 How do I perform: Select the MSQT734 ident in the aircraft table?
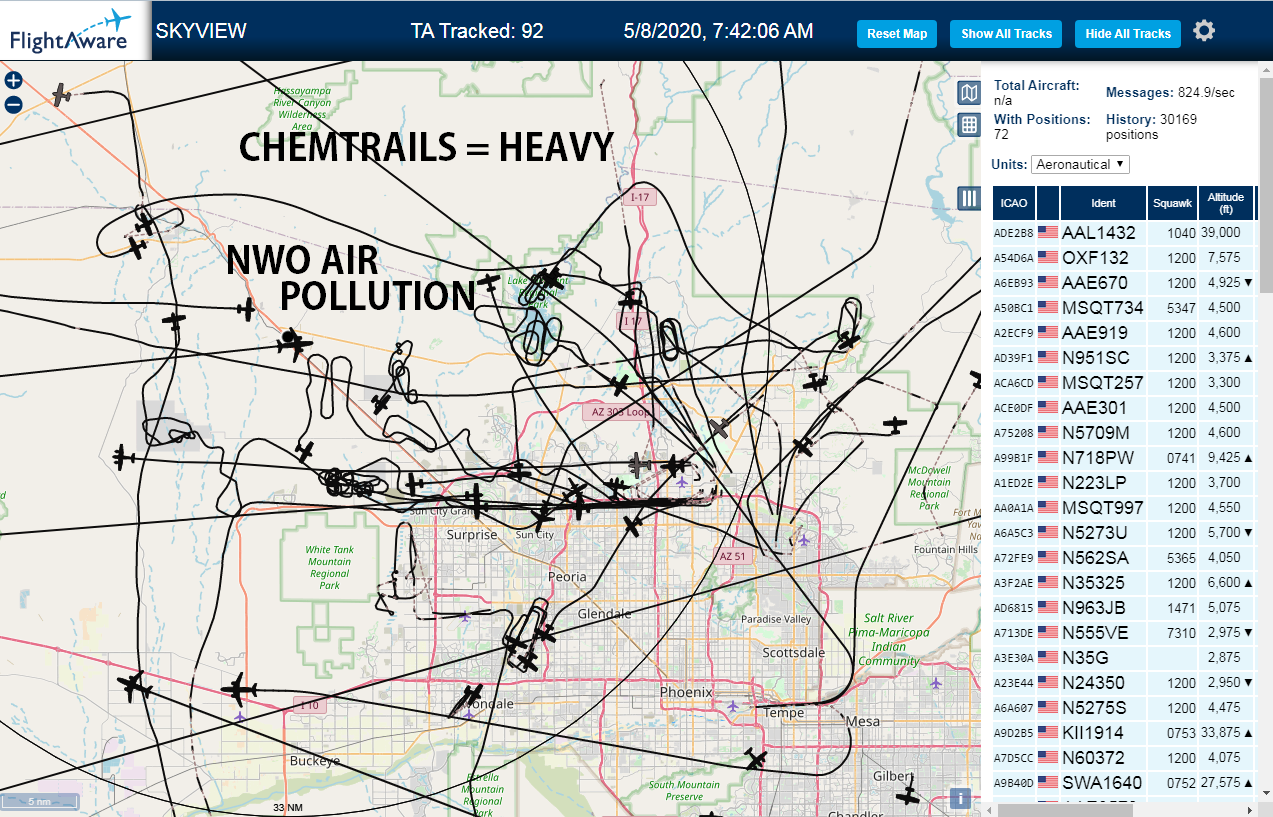(1103, 307)
